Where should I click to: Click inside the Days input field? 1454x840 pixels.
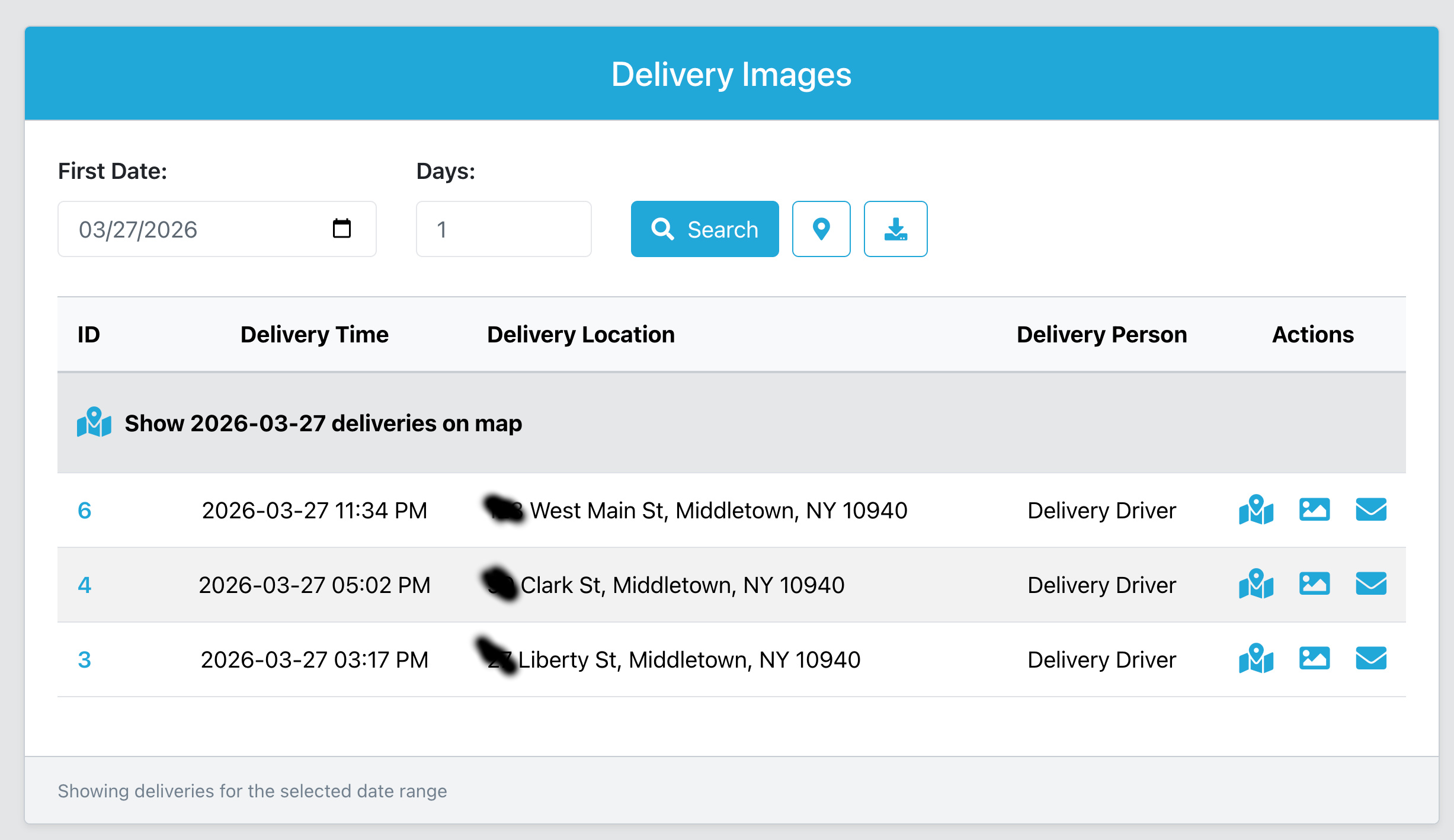point(503,229)
